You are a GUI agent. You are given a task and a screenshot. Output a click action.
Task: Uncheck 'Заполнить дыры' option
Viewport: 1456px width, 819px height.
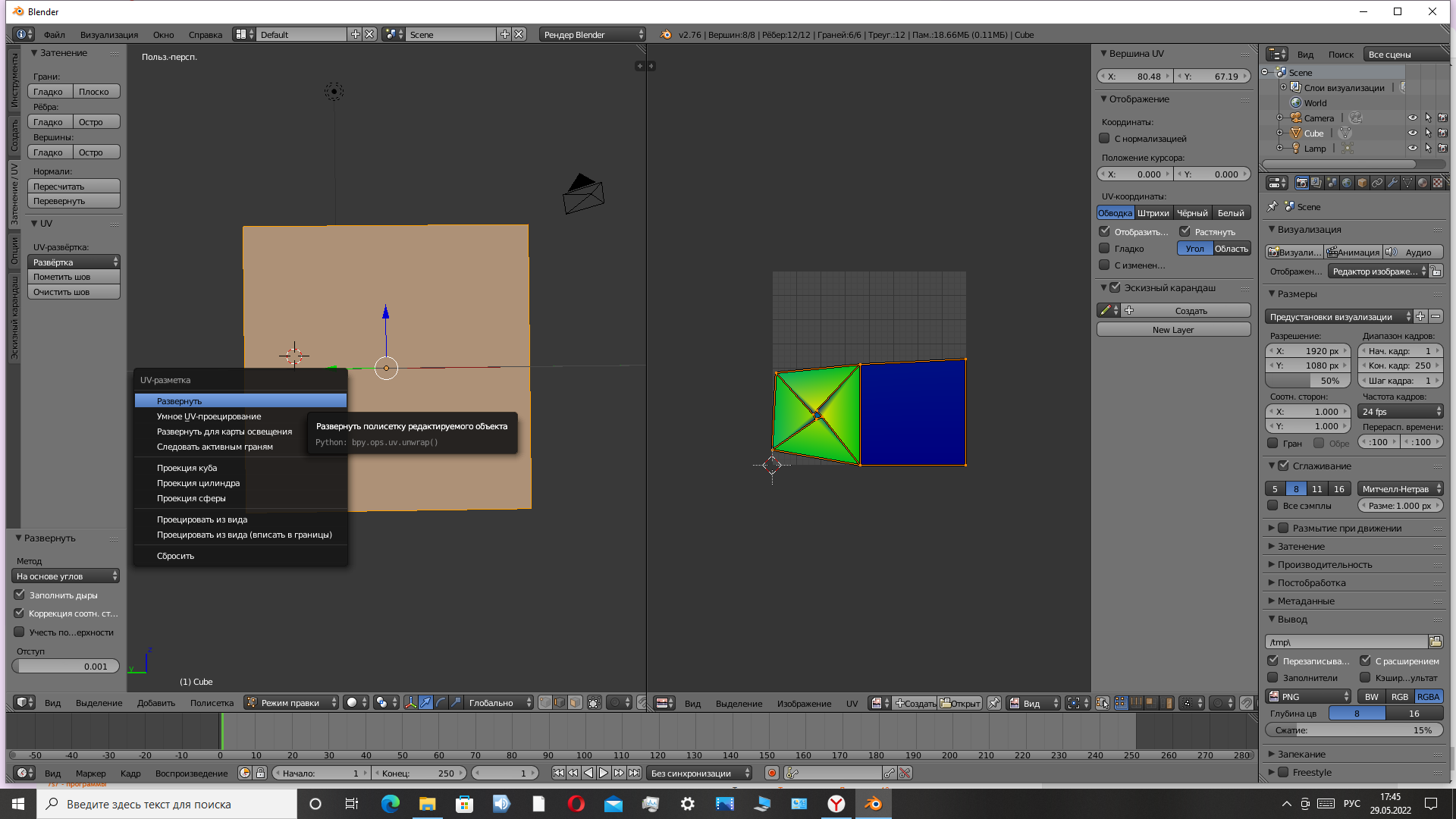[20, 595]
